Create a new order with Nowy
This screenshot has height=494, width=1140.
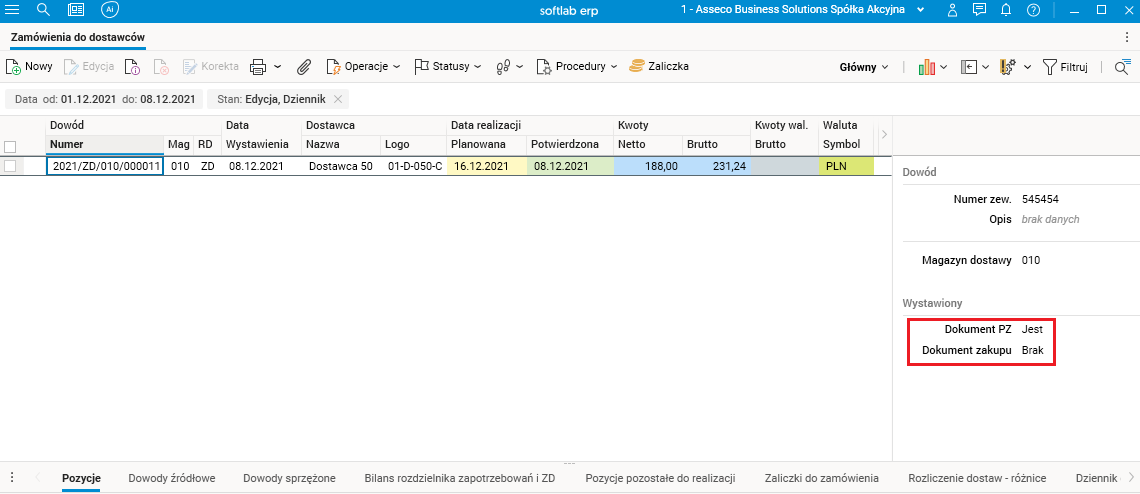[29, 66]
